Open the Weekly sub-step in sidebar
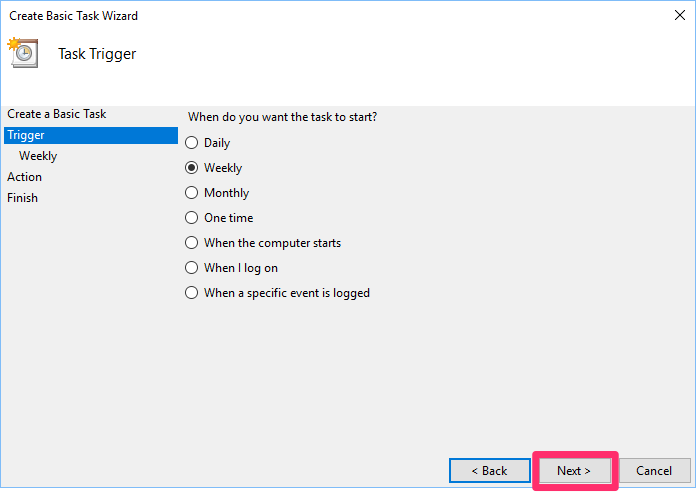 pyautogui.click(x=38, y=156)
